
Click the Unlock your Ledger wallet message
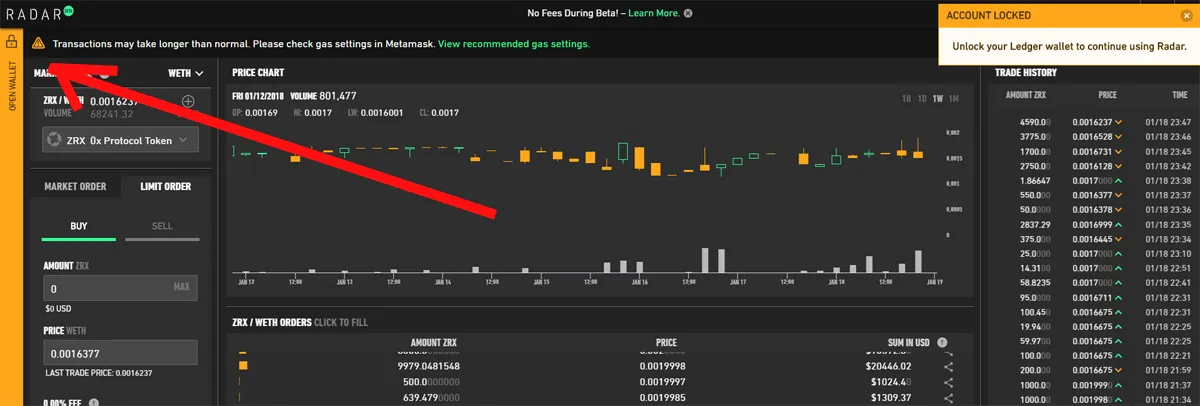[x=1067, y=46]
